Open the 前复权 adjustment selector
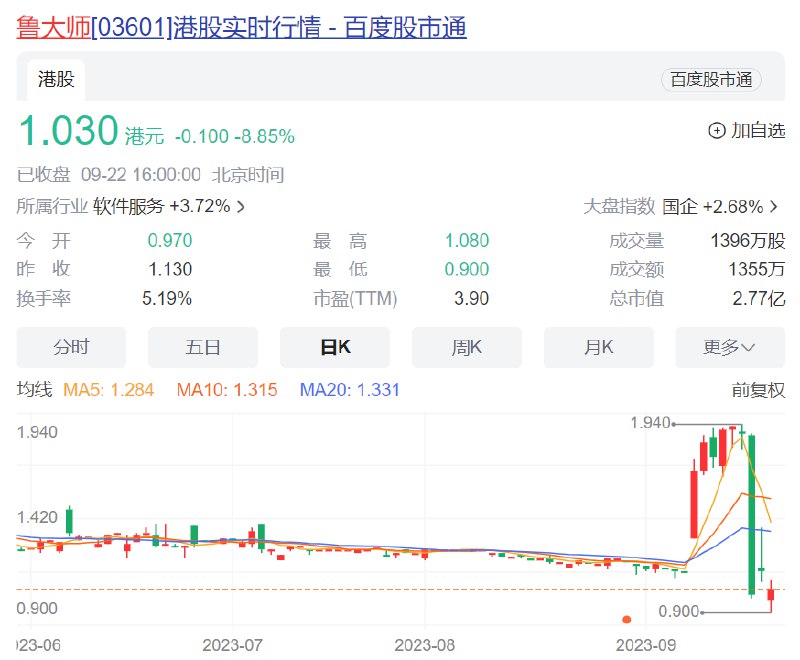800x660 pixels. [x=758, y=390]
